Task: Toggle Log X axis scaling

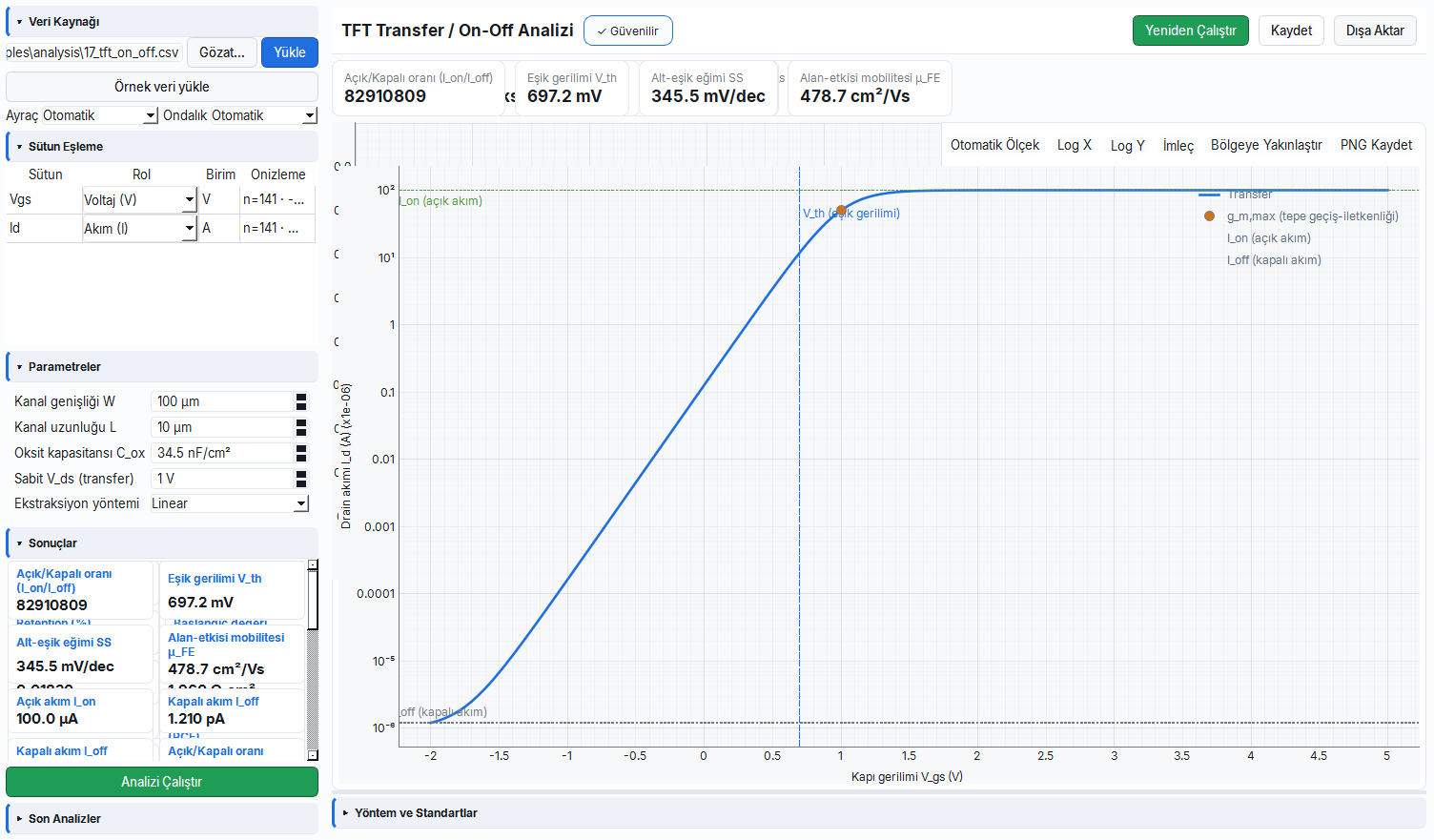Action: [1075, 145]
